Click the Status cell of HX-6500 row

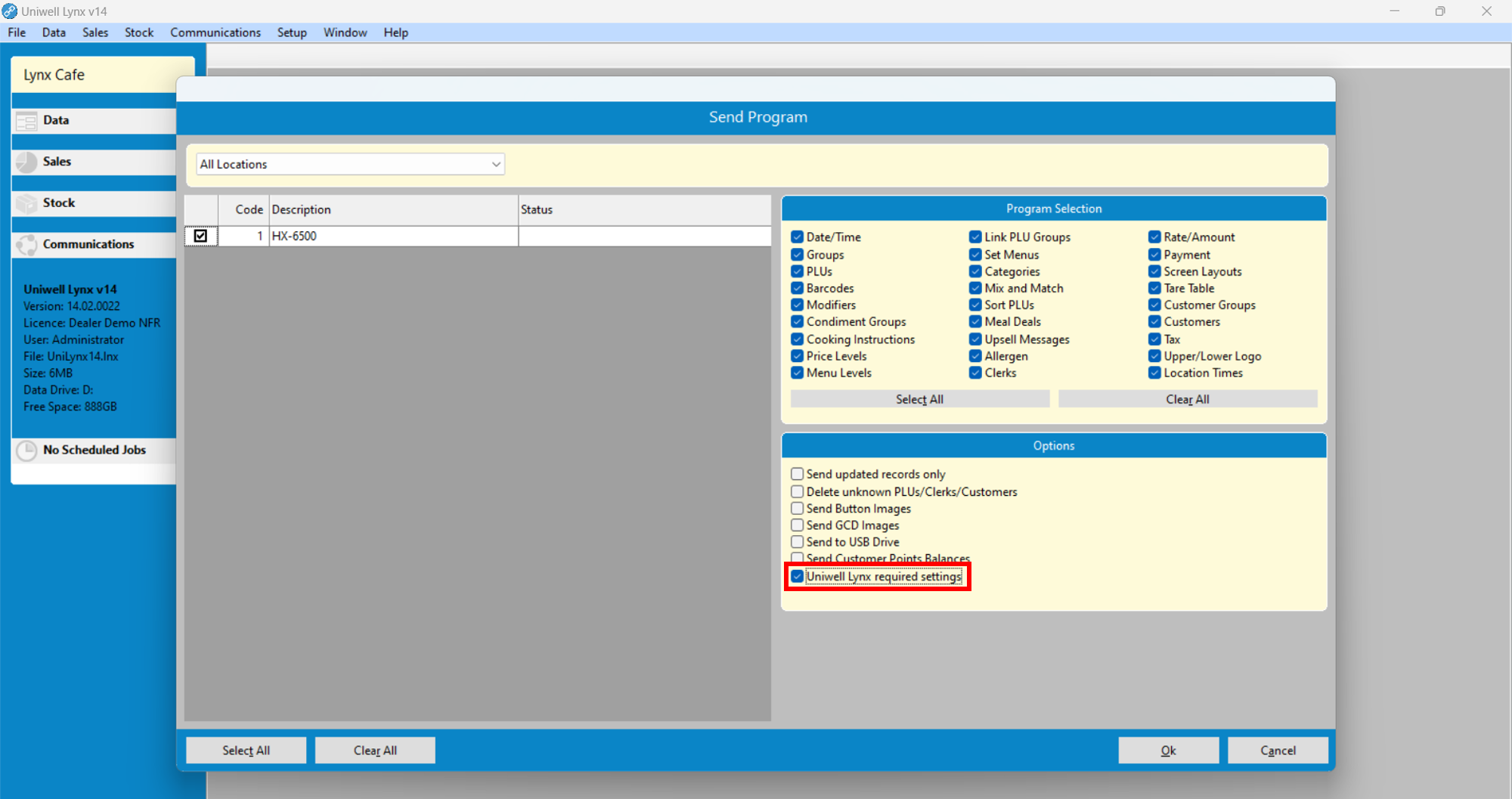[x=644, y=236]
